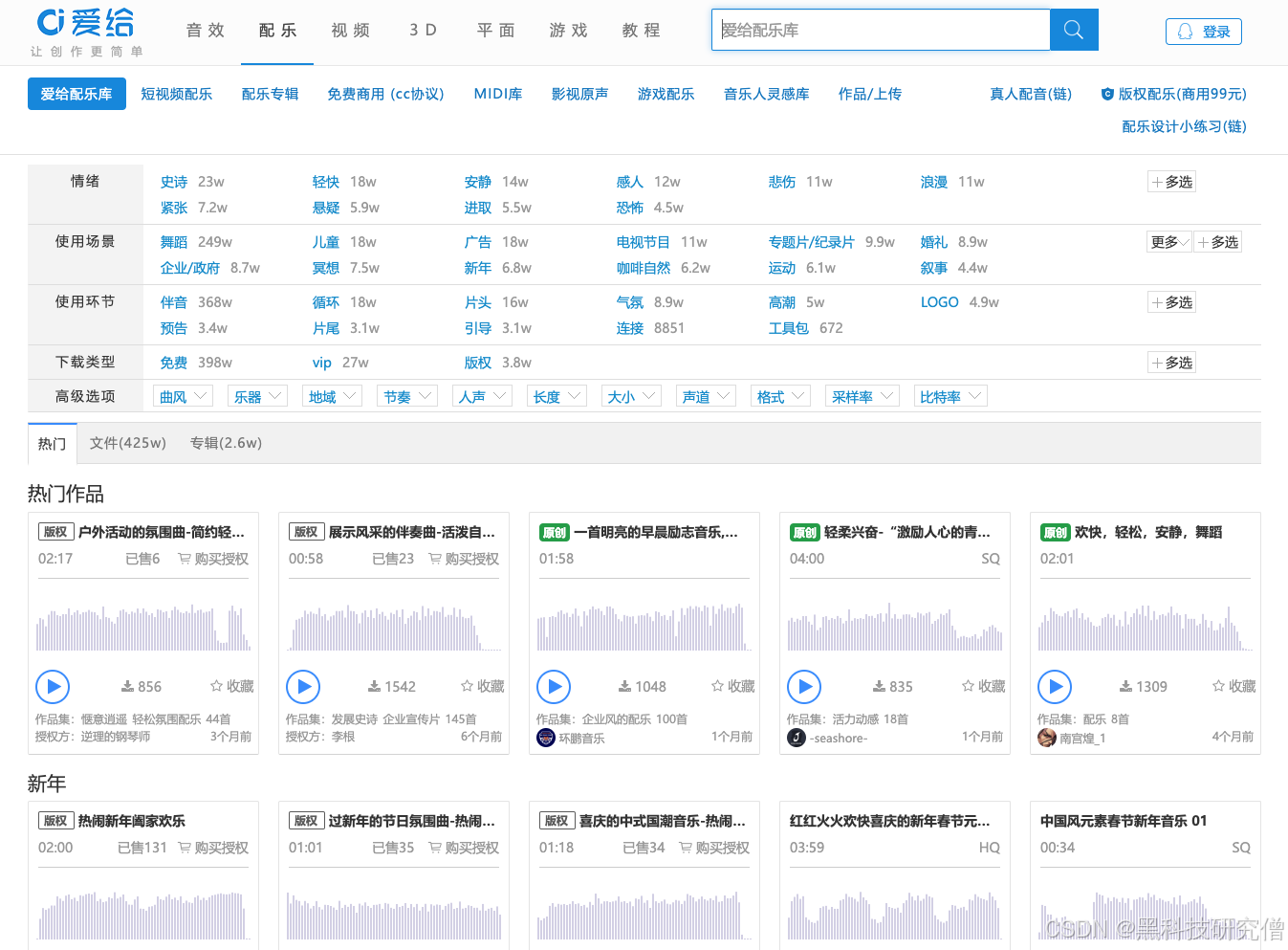
Task: Switch to 专辑(2.6w) tab
Action: click(227, 443)
